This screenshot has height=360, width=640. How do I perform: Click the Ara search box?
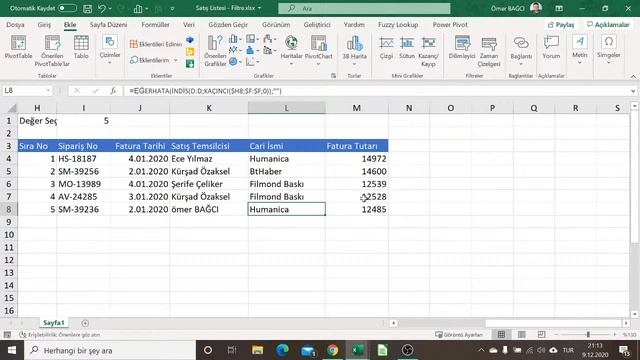[364, 8]
